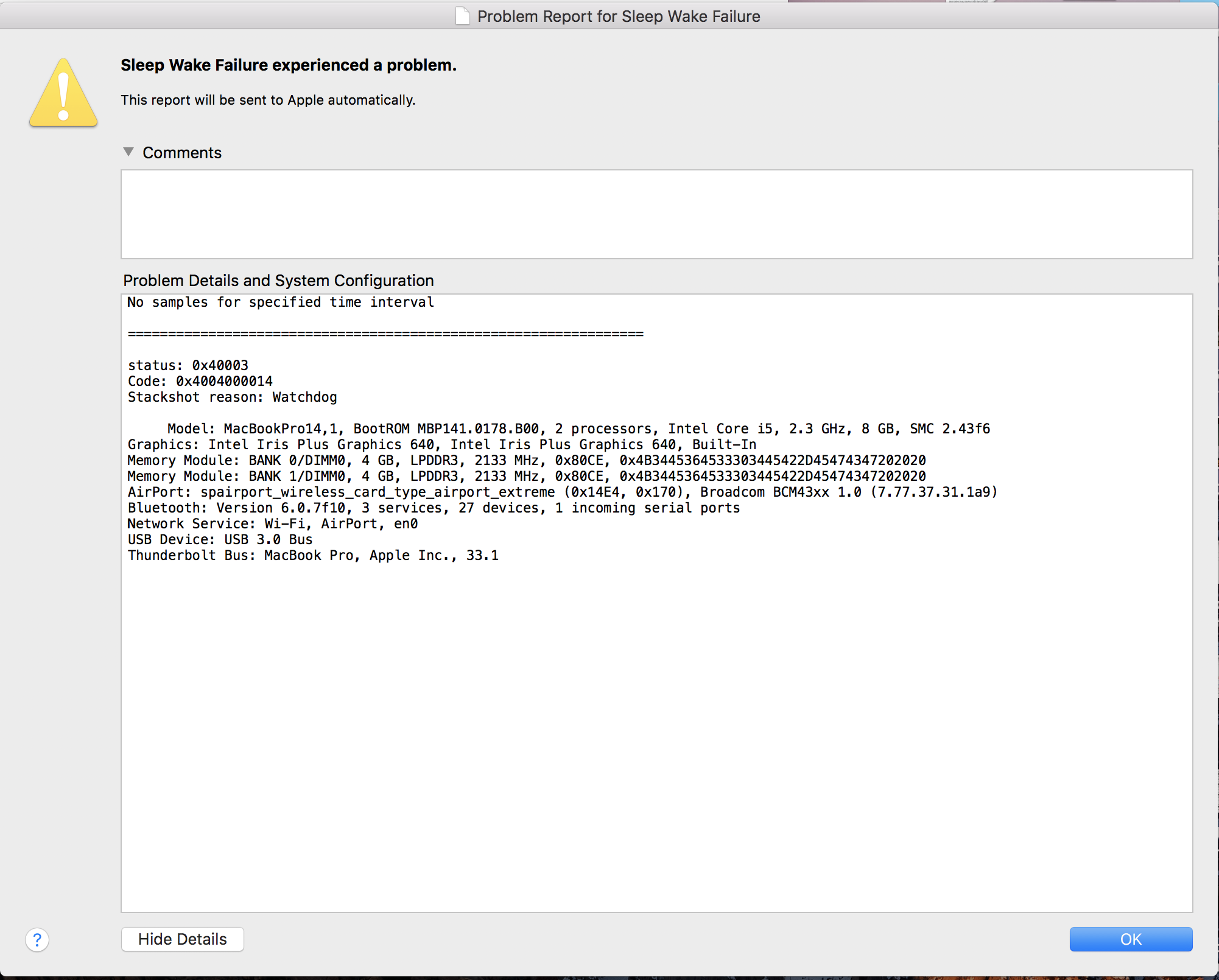1219x980 pixels.
Task: Click the 'Problem Report for Sleep Wake Failure' title
Action: click(619, 16)
